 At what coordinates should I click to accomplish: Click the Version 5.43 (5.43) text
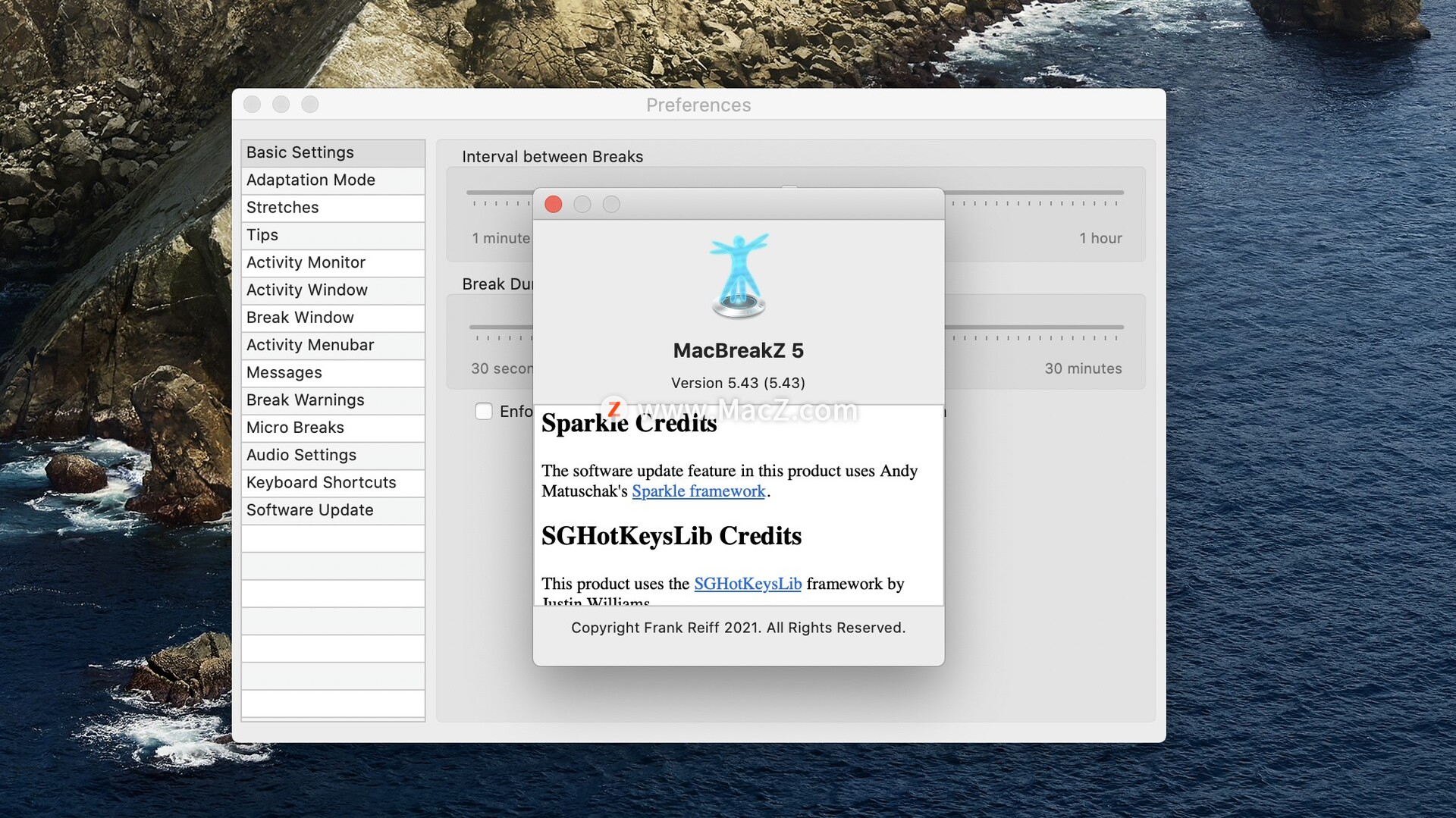(x=739, y=384)
